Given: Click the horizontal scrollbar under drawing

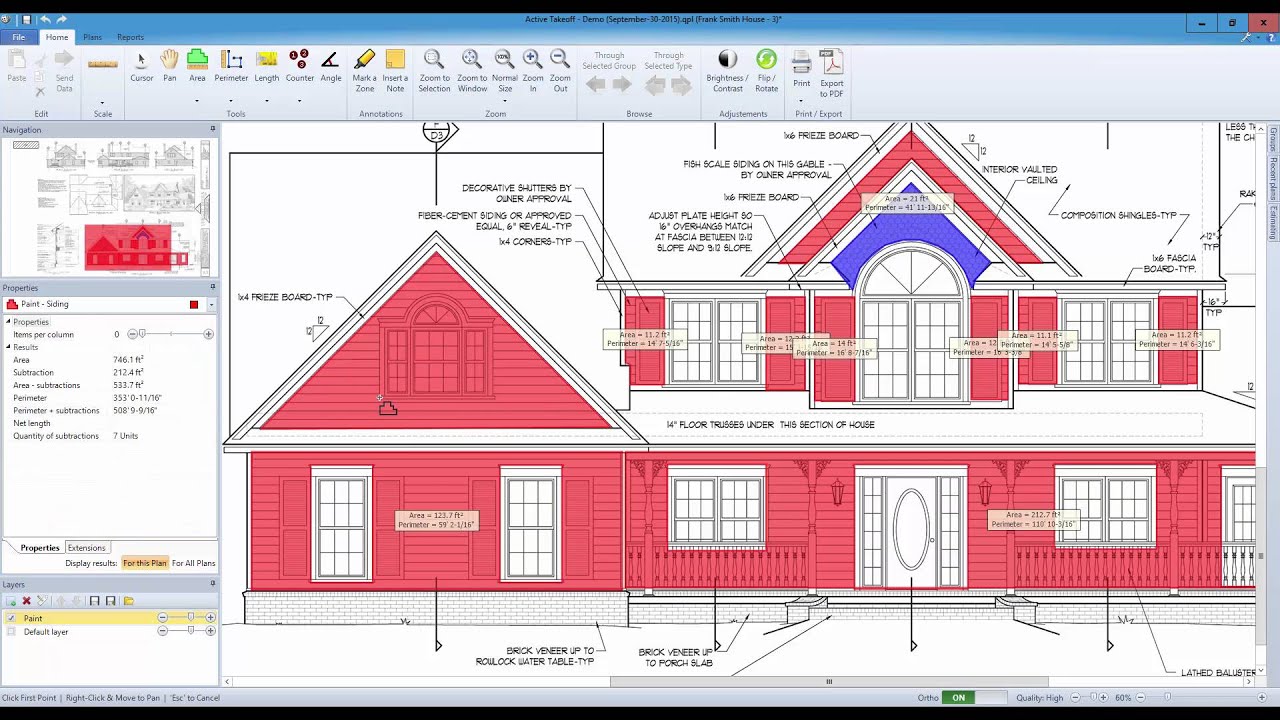Looking at the screenshot, I should click(x=828, y=682).
